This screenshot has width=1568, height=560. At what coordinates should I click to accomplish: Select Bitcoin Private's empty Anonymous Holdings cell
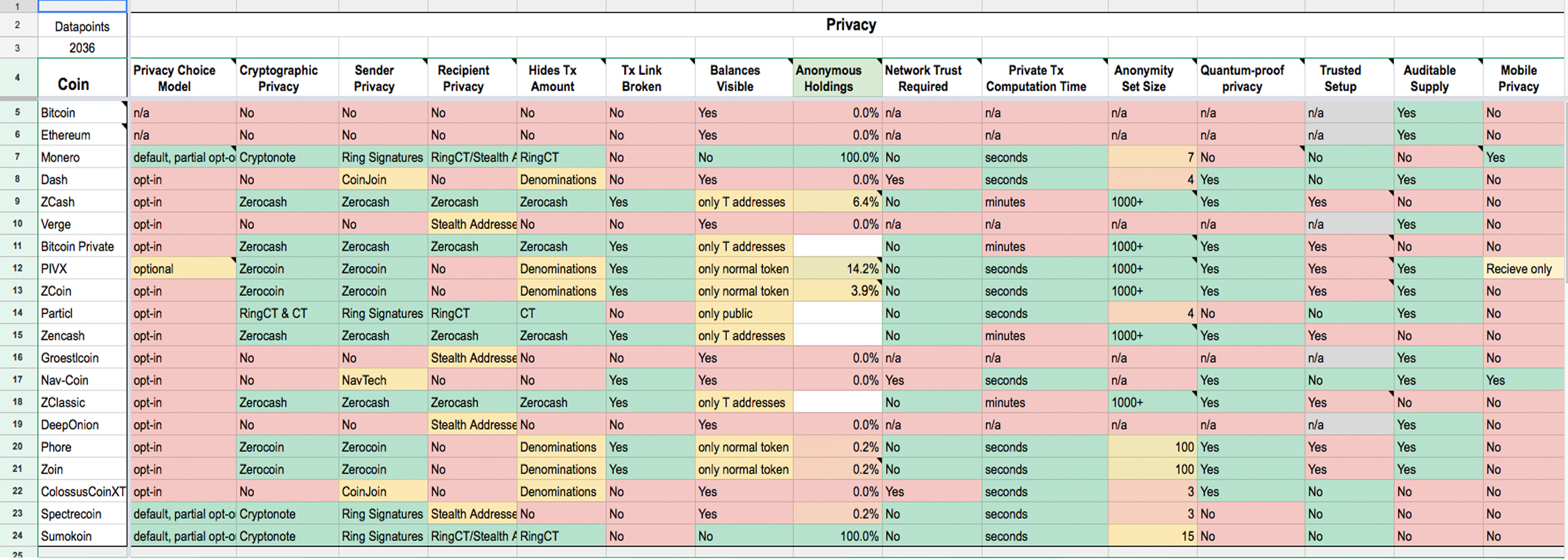pyautogui.click(x=837, y=246)
